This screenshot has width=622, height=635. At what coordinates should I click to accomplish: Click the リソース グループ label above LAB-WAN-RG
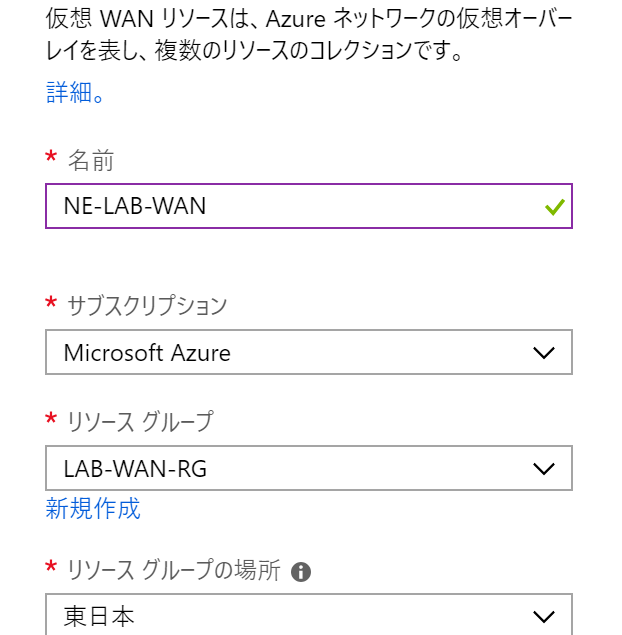139,421
